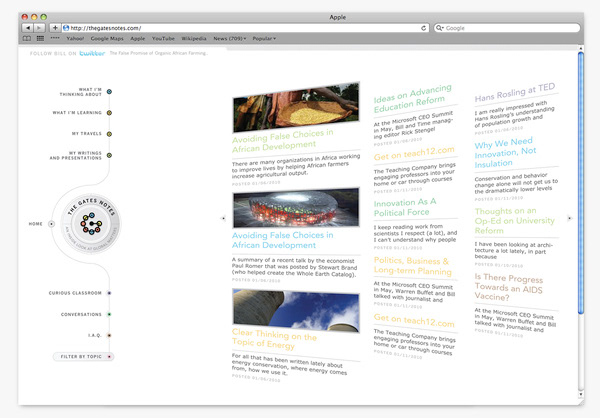The image size is (600, 418).
Task: Open Thoughts on an Op-Ed on University Reform
Action: click(514, 221)
